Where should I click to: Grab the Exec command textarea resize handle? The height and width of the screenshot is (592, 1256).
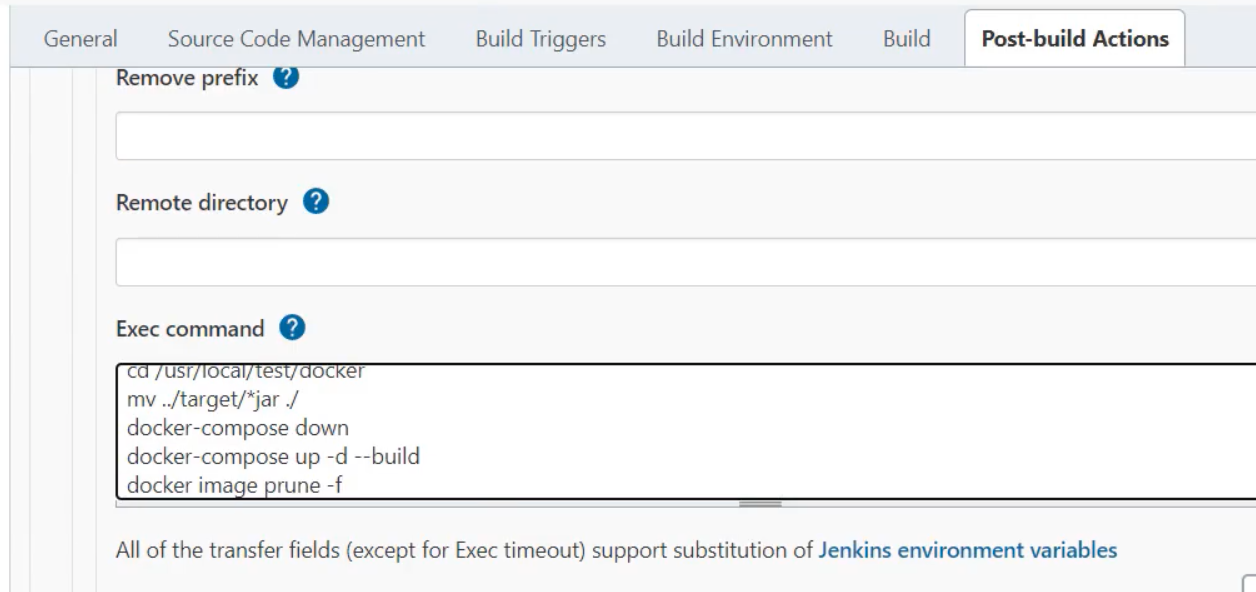(x=760, y=504)
